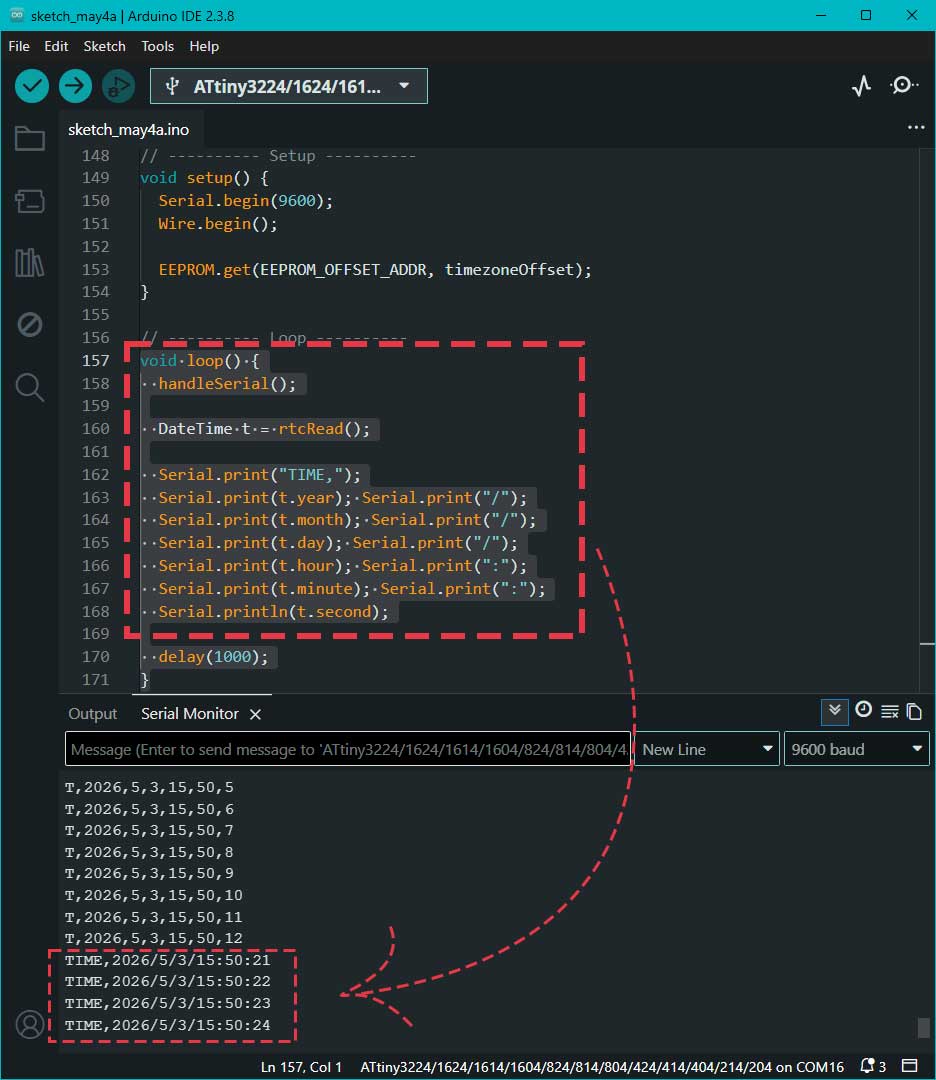Image resolution: width=936 pixels, height=1080 pixels.
Task: Click the user account icon in sidebar
Action: click(x=30, y=1024)
